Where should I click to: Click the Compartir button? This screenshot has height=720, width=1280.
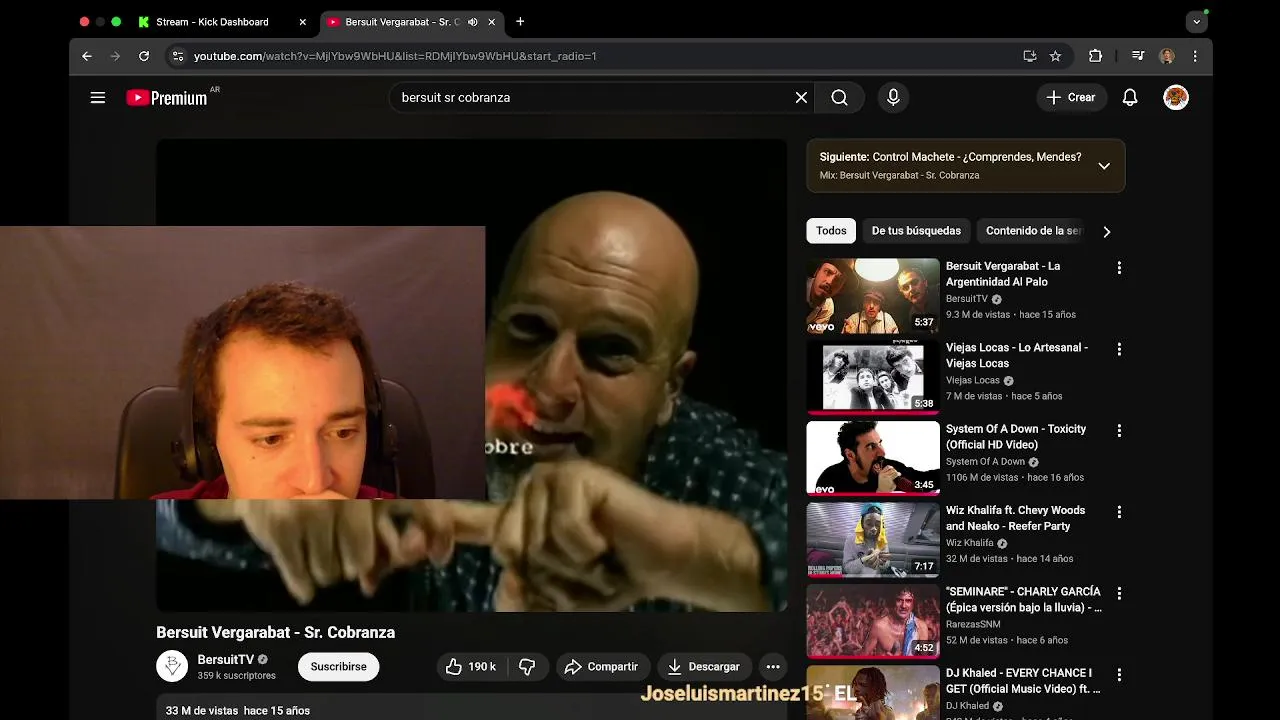(601, 667)
